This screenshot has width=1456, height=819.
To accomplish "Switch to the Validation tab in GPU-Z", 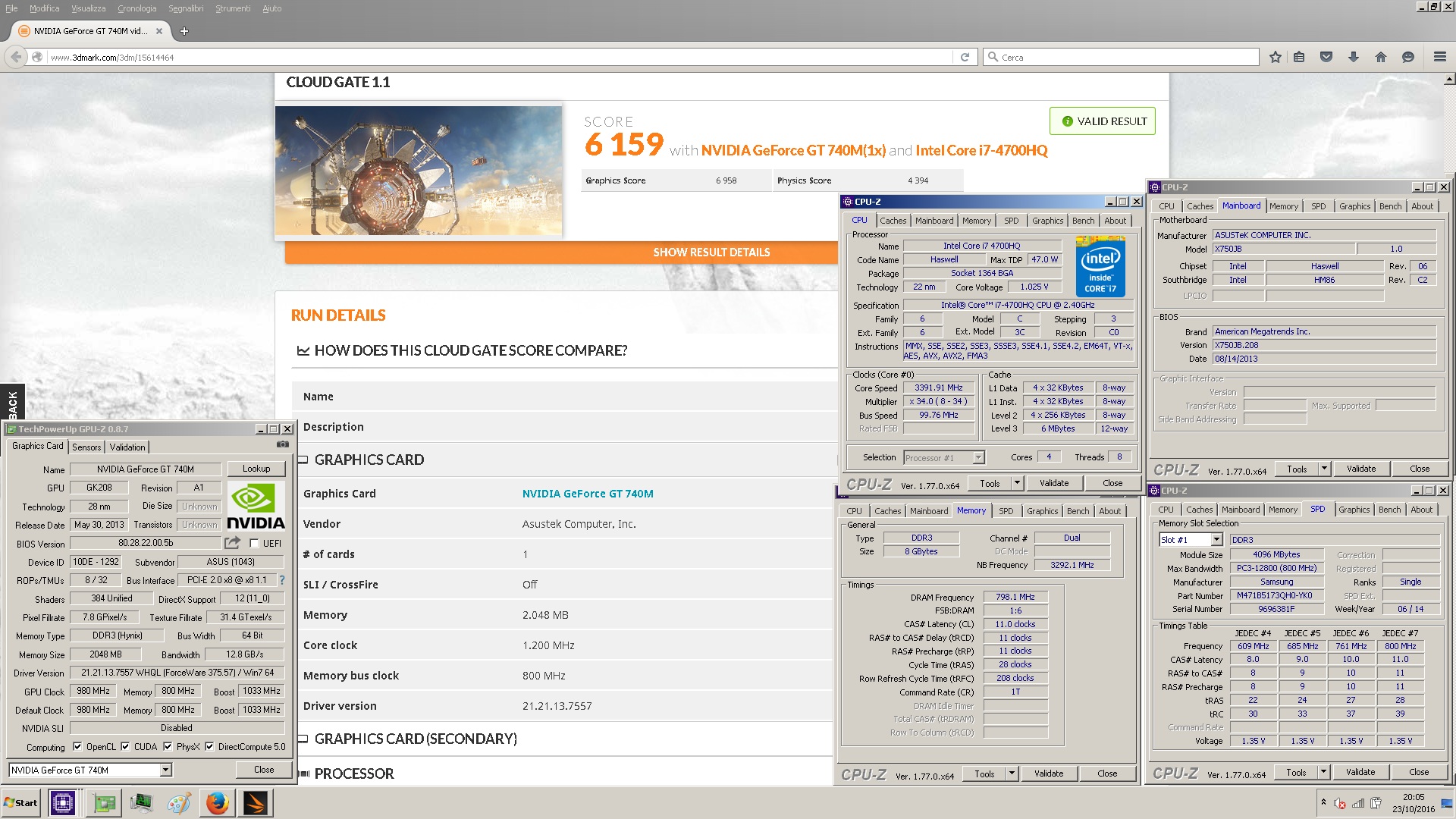I will click(127, 447).
